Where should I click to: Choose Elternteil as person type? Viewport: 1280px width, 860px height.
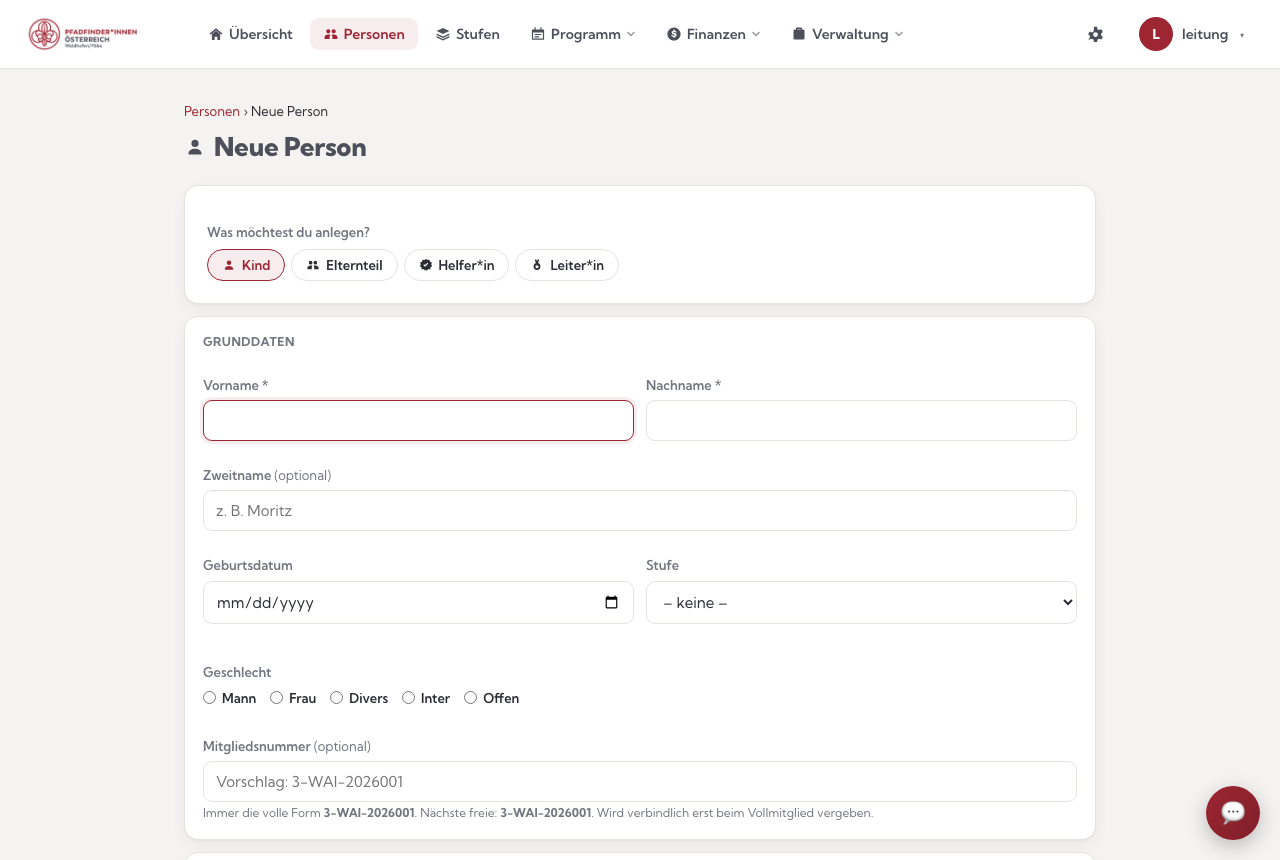(344, 265)
